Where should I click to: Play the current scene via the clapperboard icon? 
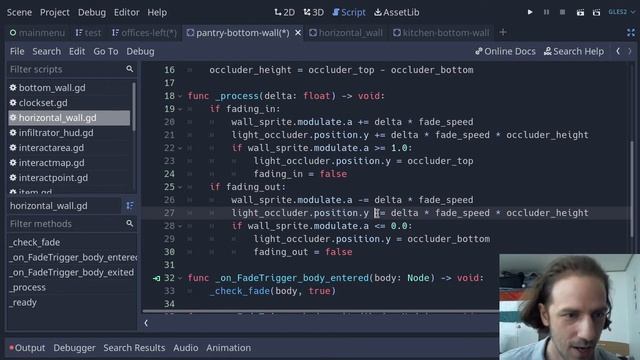point(580,12)
